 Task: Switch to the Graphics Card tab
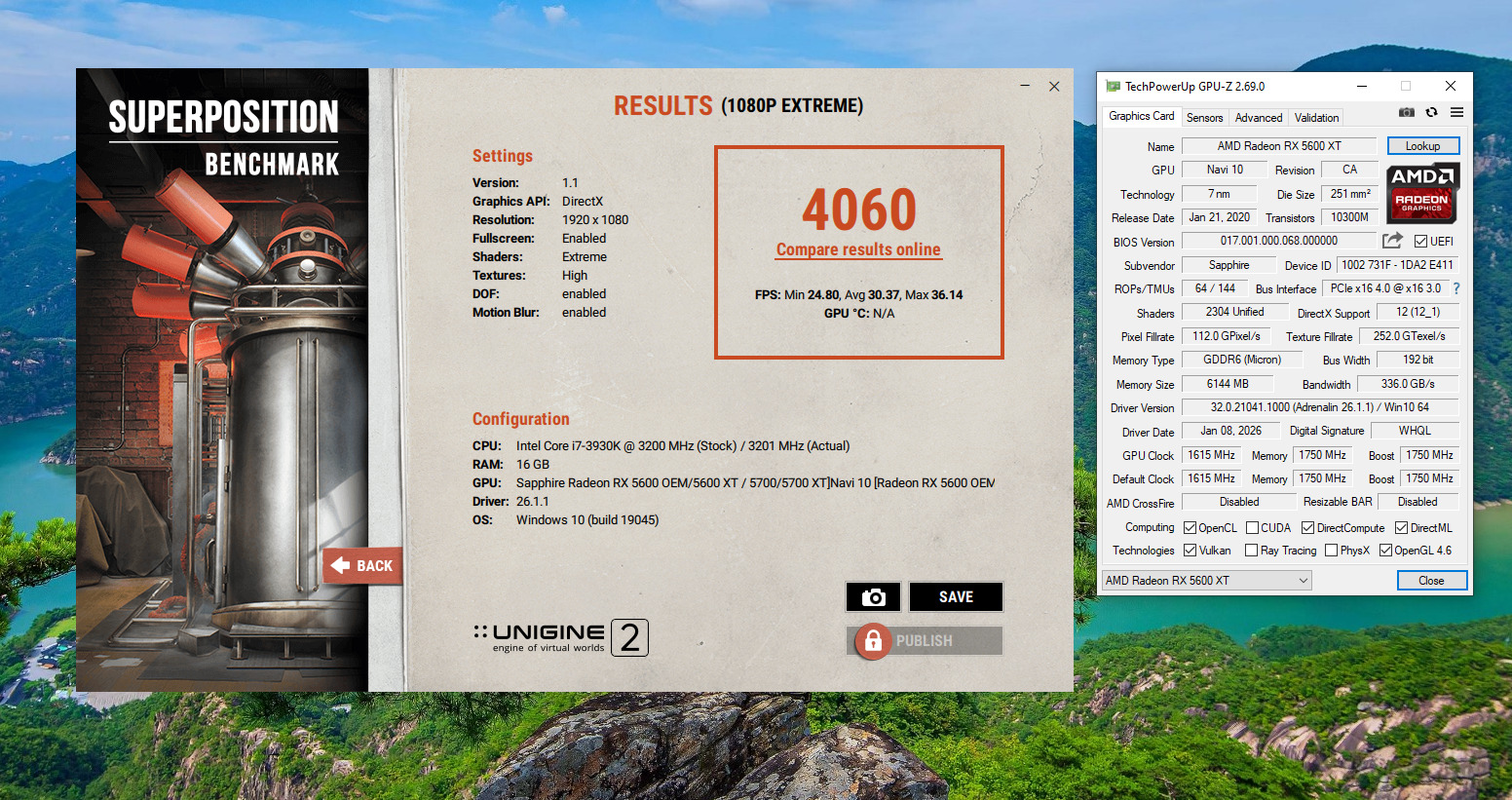pyautogui.click(x=1141, y=116)
